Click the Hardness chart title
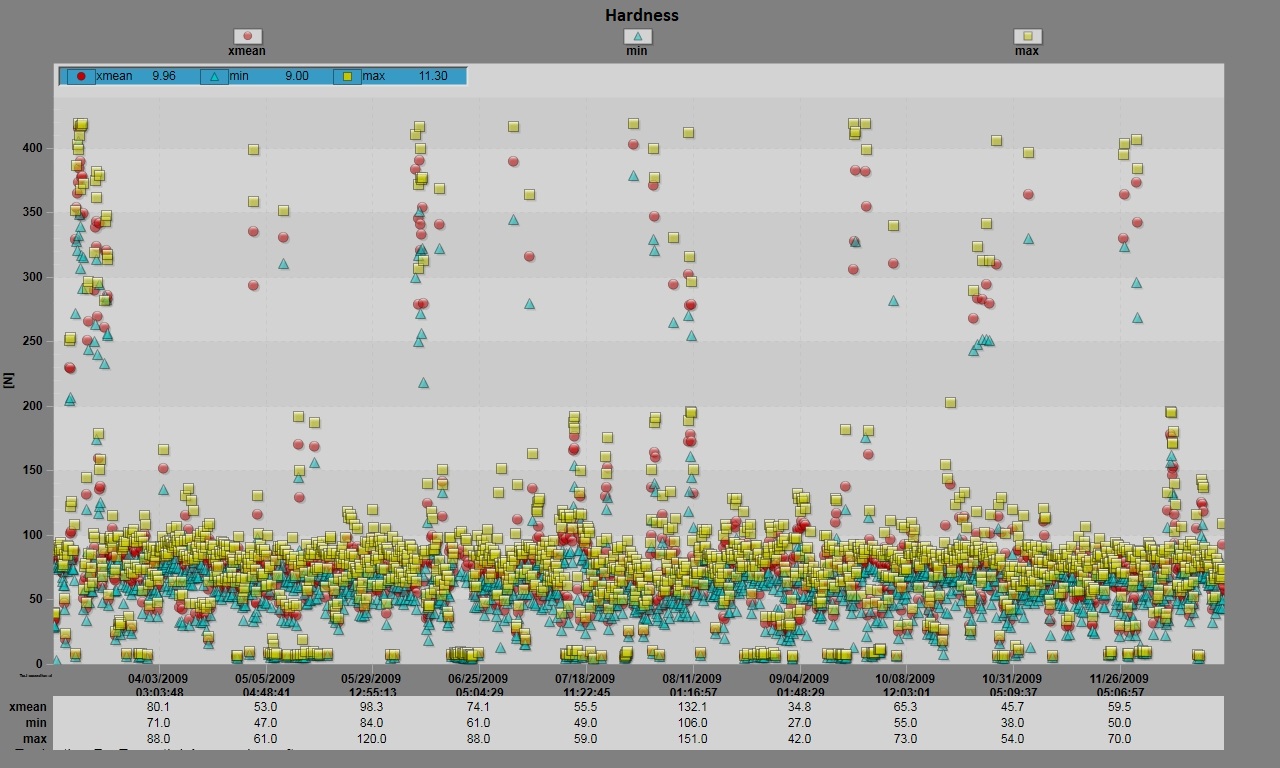This screenshot has height=768, width=1280. [641, 15]
